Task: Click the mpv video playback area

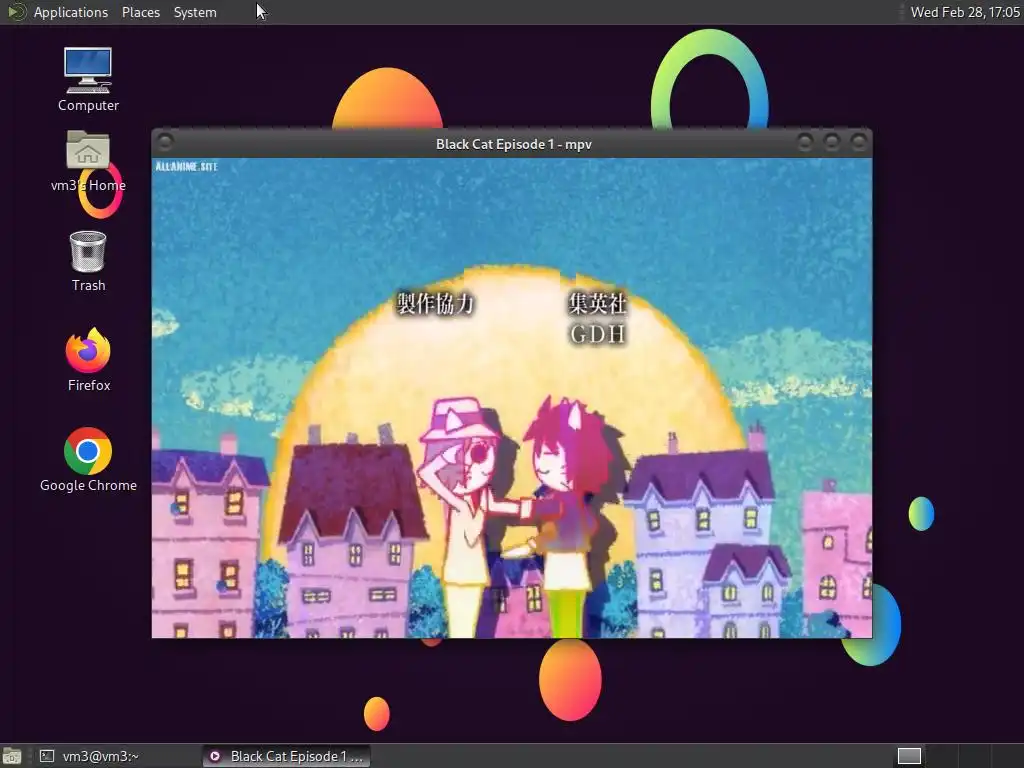Action: (x=512, y=398)
